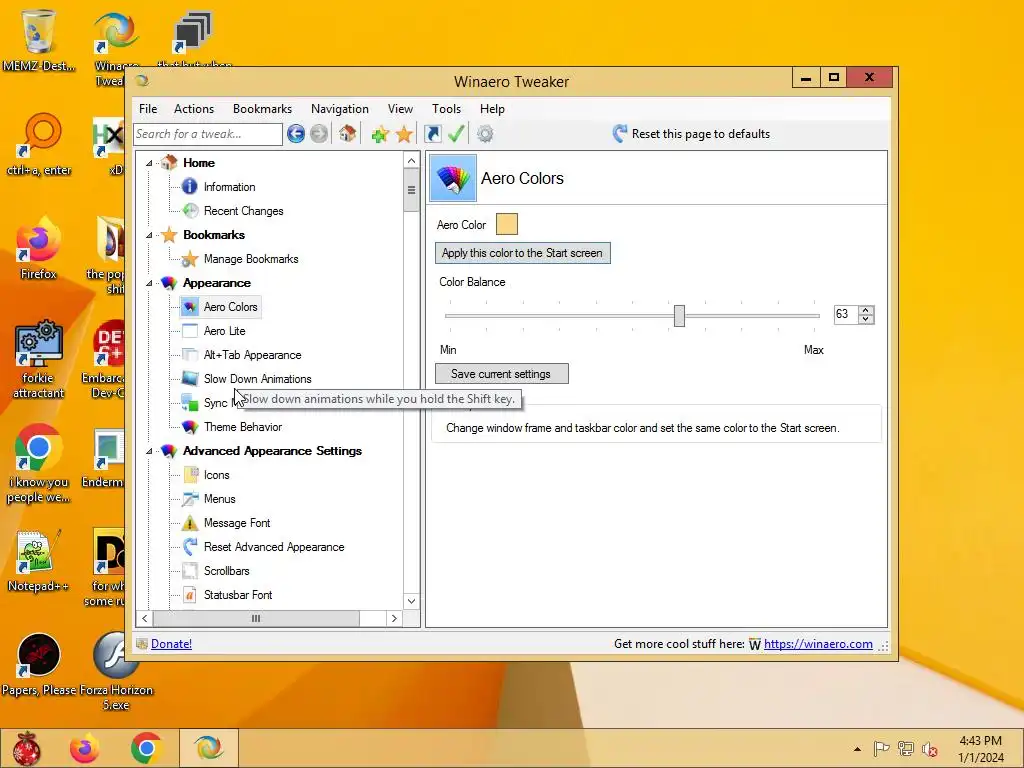Click the green checkmark toolbar icon

tap(456, 134)
